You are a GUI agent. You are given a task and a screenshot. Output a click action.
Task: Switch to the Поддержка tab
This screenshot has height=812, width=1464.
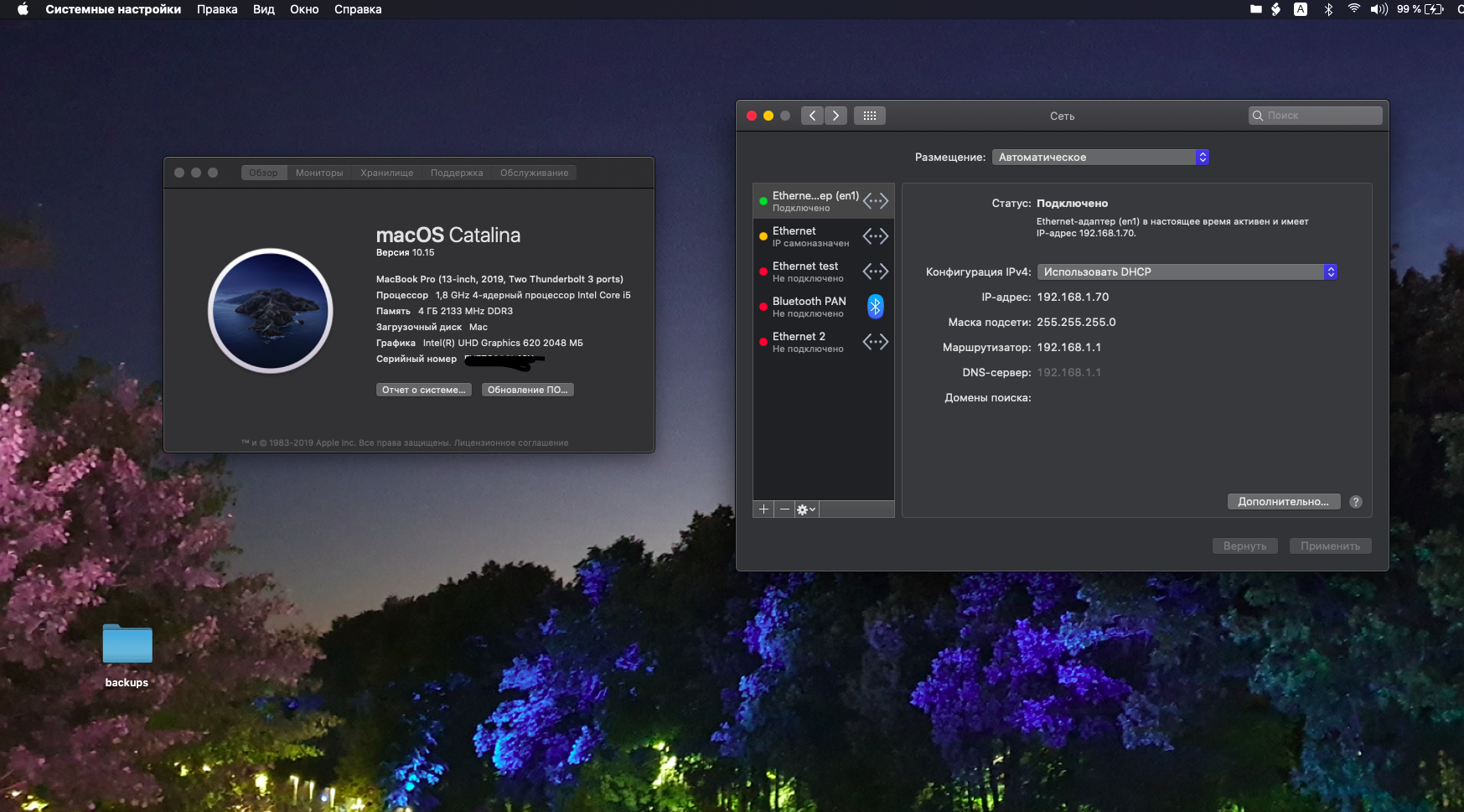click(457, 173)
